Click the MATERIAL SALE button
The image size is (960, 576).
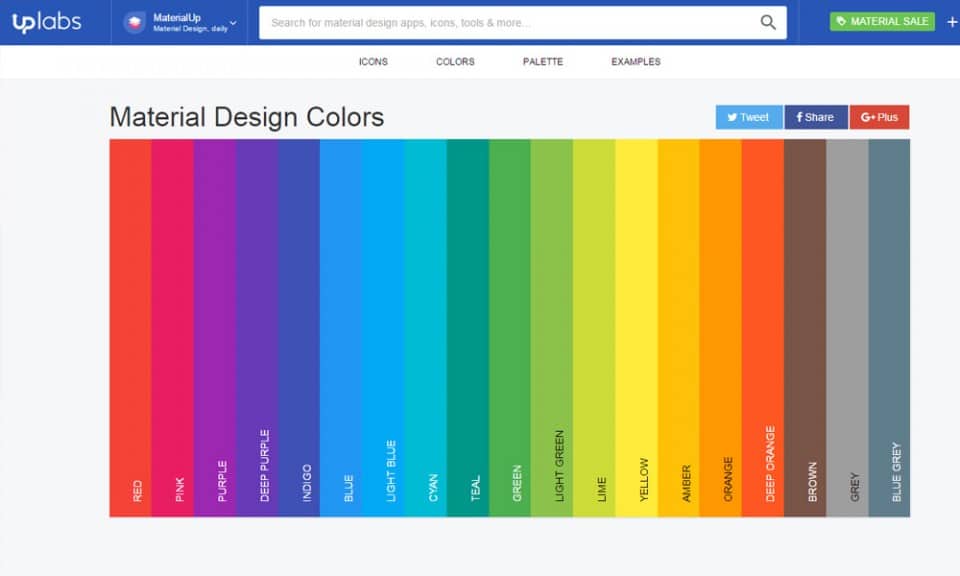click(x=882, y=20)
